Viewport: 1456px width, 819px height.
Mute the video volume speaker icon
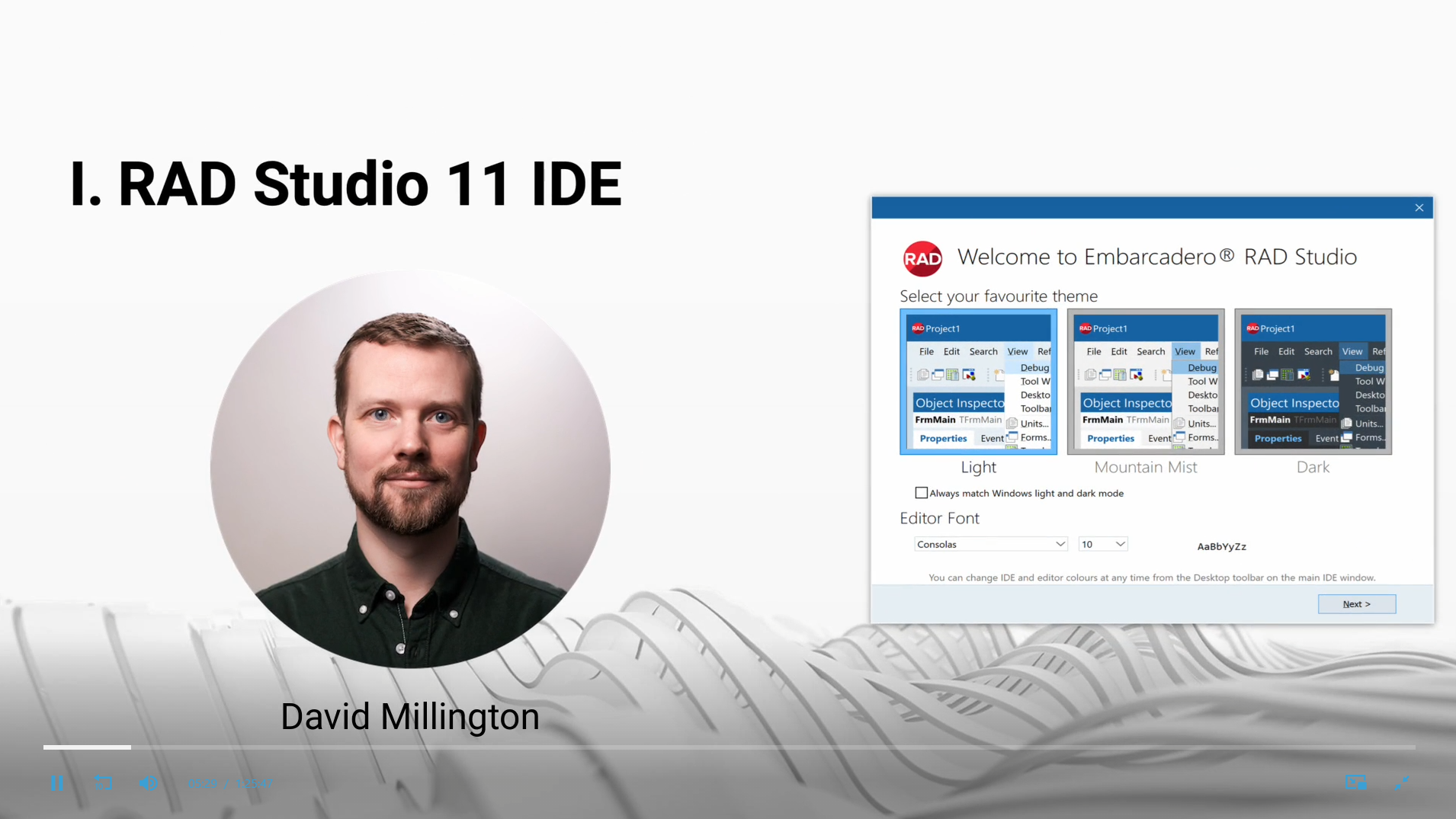coord(149,782)
